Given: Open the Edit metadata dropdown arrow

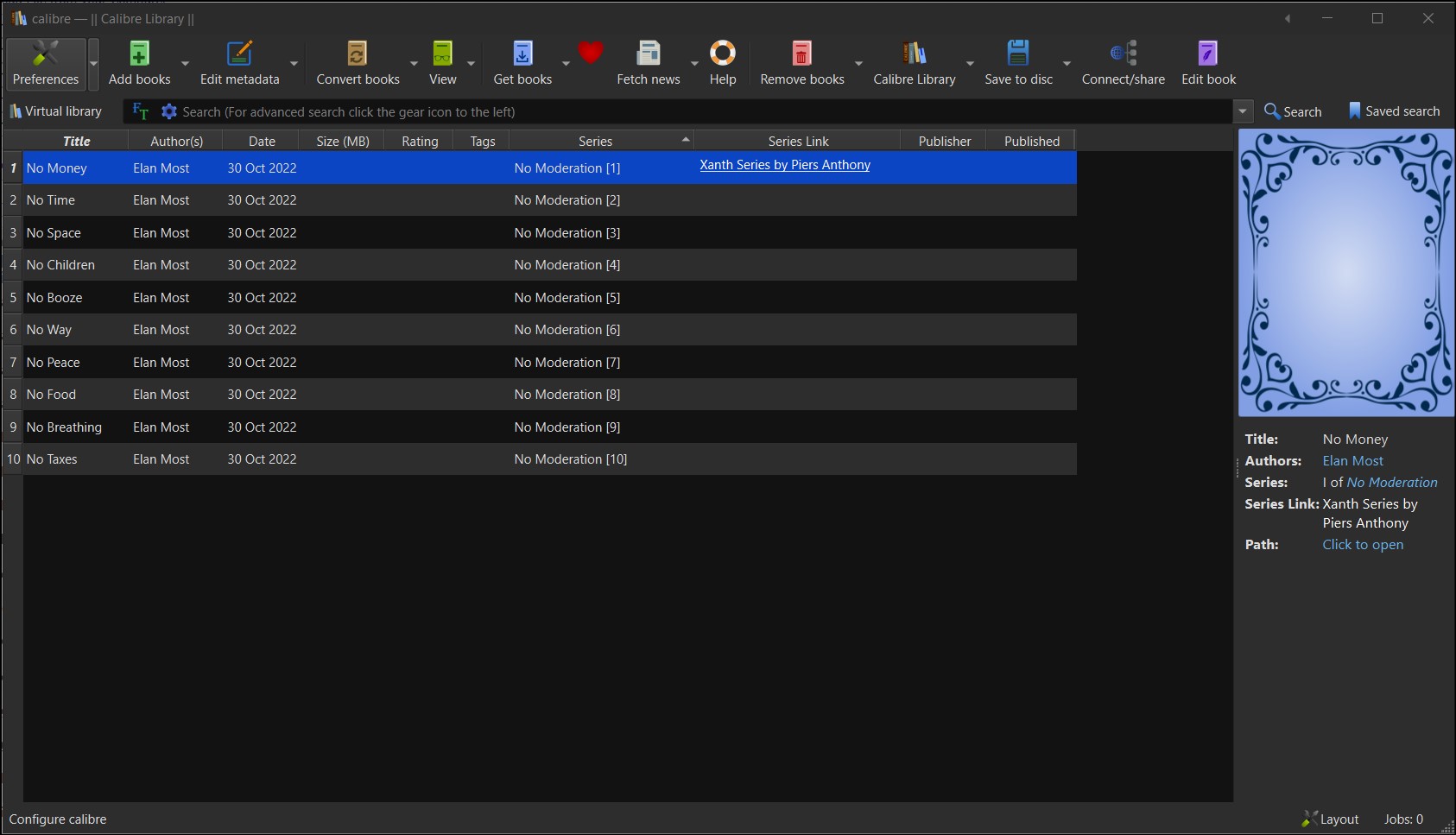Looking at the screenshot, I should pyautogui.click(x=294, y=63).
